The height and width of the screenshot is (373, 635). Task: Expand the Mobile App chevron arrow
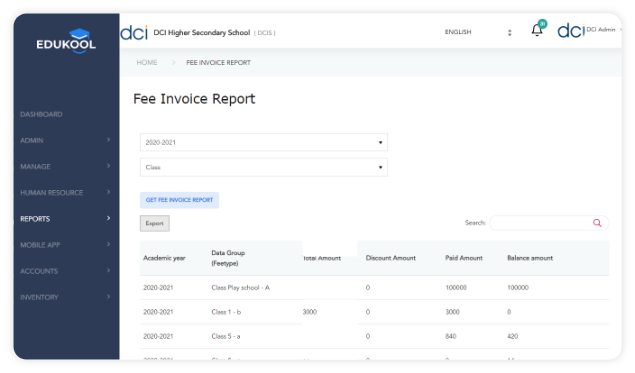tap(109, 244)
